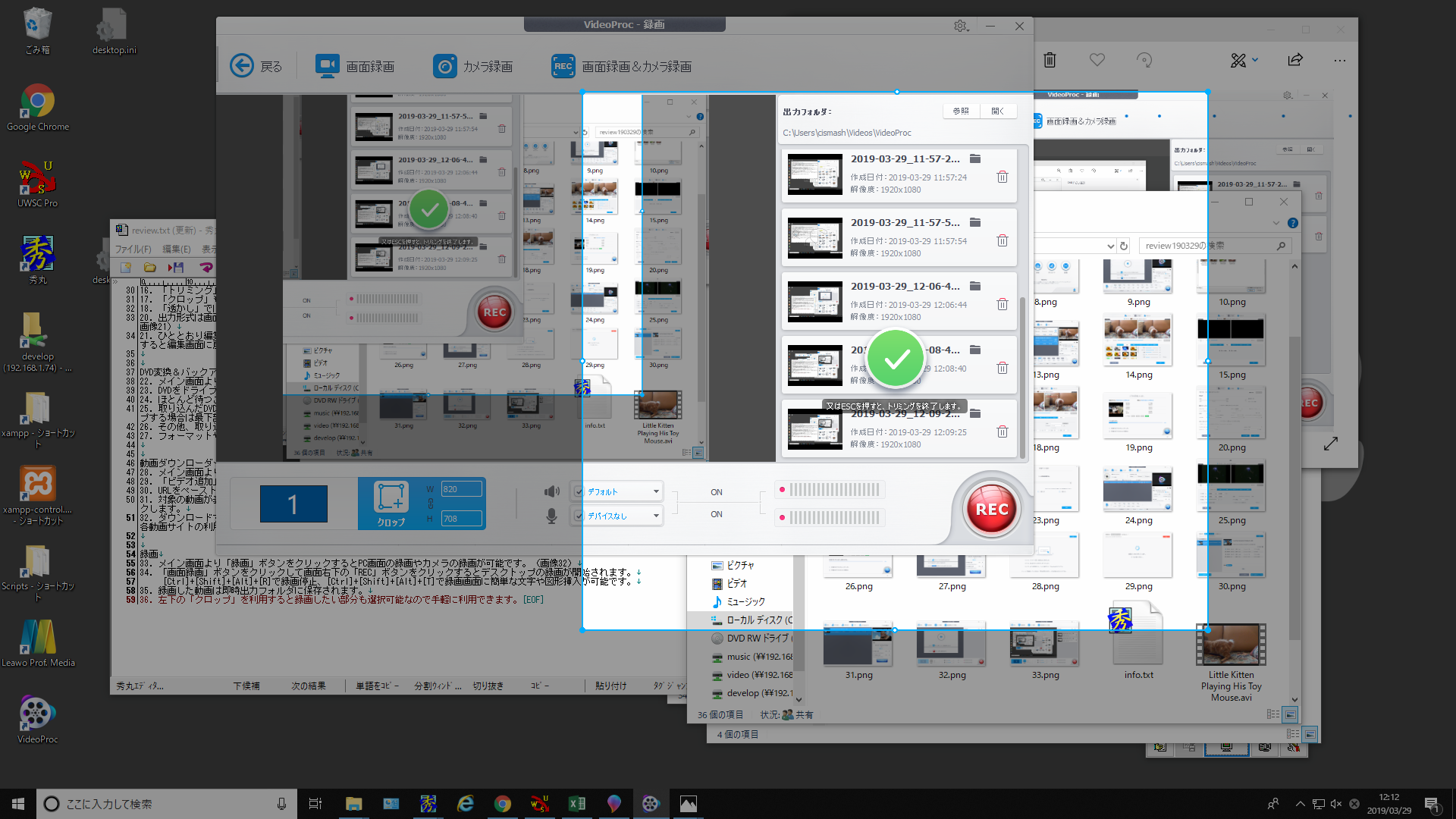
Task: Open VideoProc recorder settings gear
Action: click(x=961, y=26)
